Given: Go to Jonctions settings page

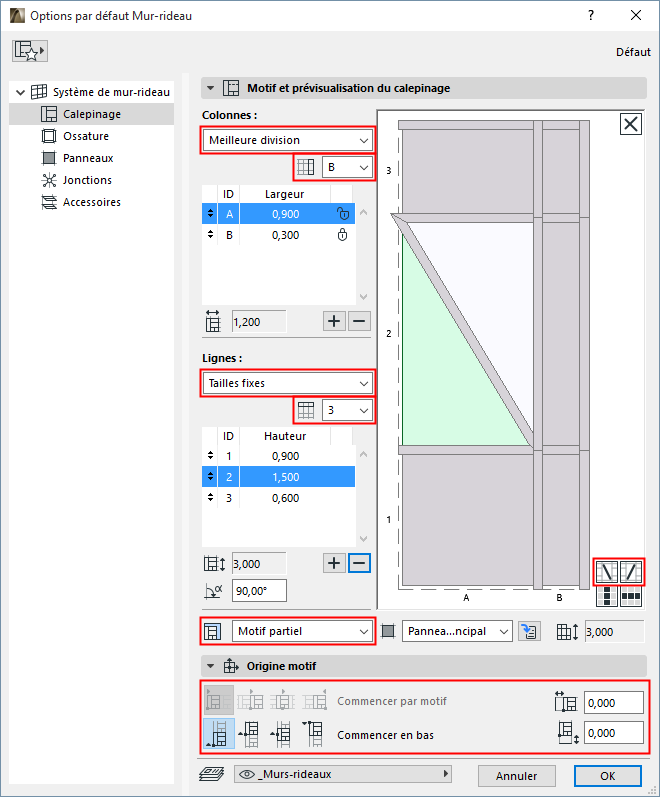Looking at the screenshot, I should coord(87,180).
